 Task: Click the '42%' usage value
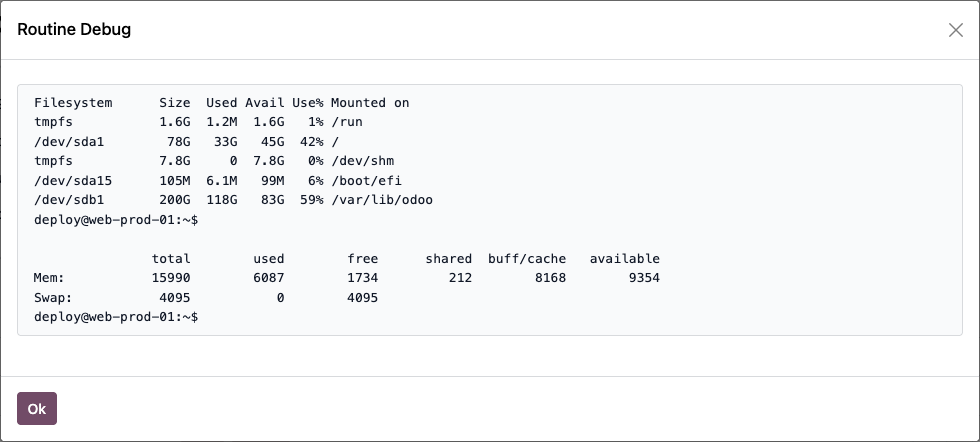(311, 142)
